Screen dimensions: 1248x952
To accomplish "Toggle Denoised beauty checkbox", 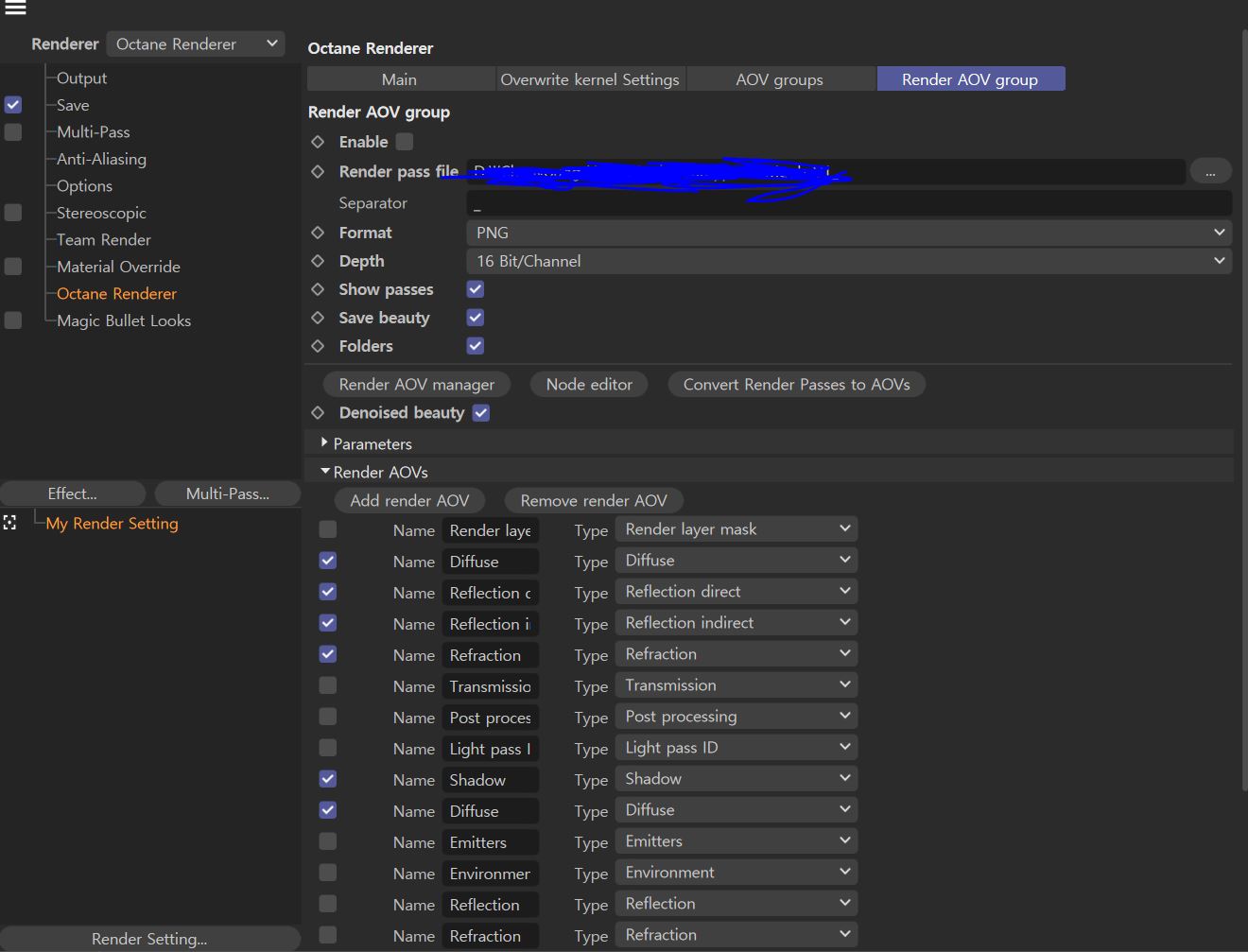I will click(481, 412).
